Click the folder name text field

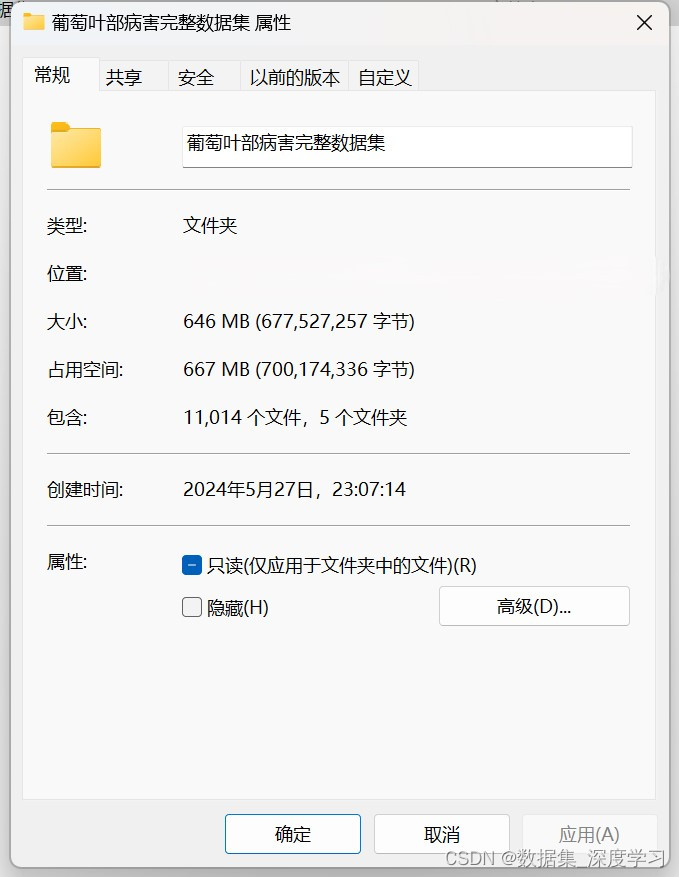(x=407, y=147)
